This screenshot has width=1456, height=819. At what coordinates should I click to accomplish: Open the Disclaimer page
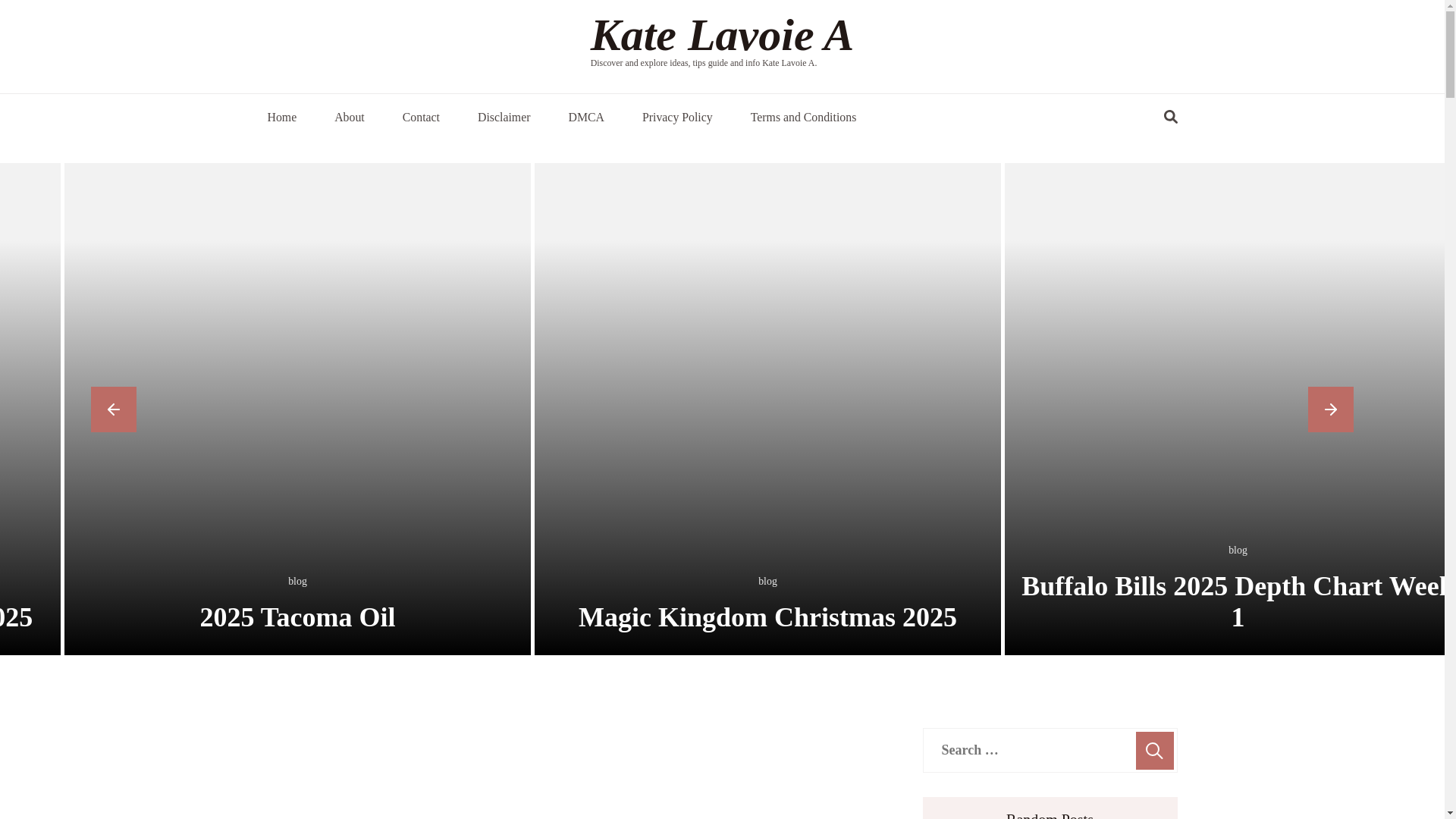pos(504,118)
